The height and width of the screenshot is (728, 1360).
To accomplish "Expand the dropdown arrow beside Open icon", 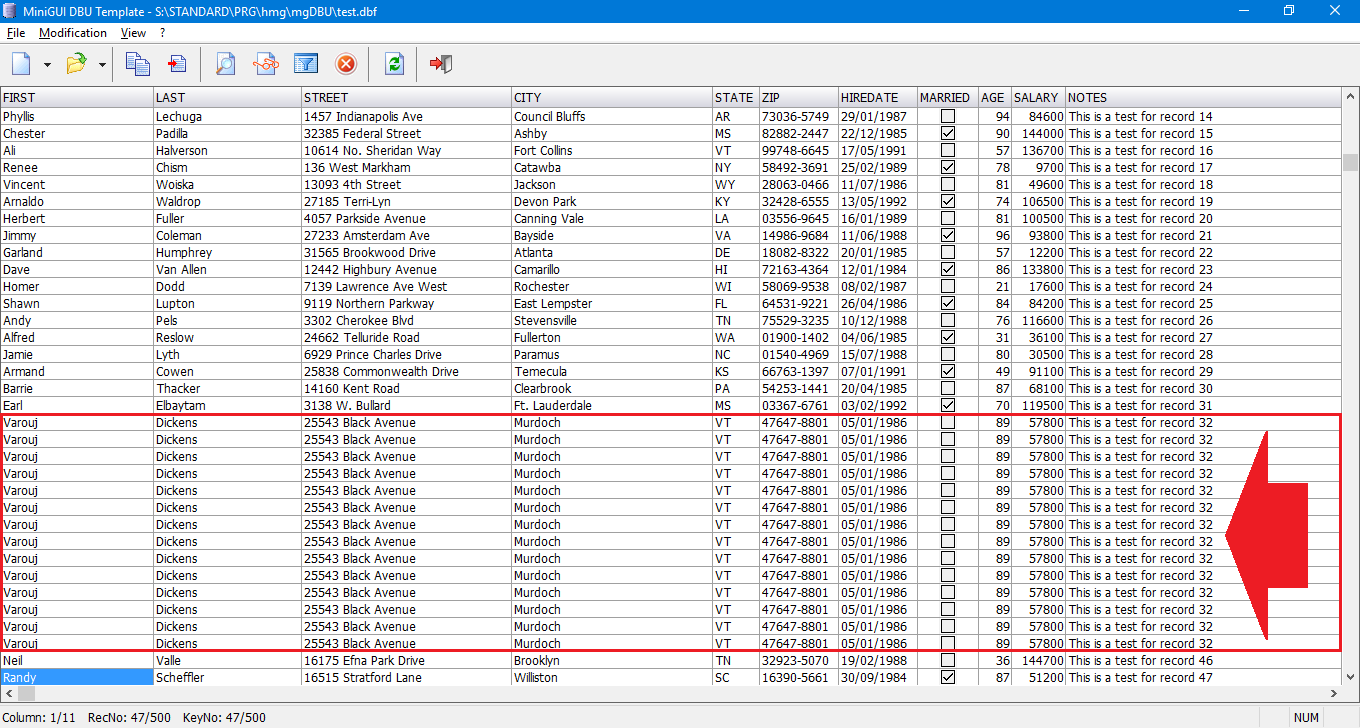I will [102, 66].
